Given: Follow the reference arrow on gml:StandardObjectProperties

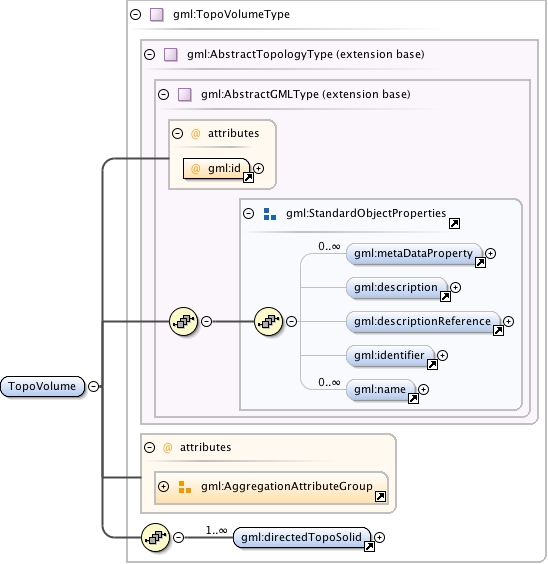Looking at the screenshot, I should point(455,223).
